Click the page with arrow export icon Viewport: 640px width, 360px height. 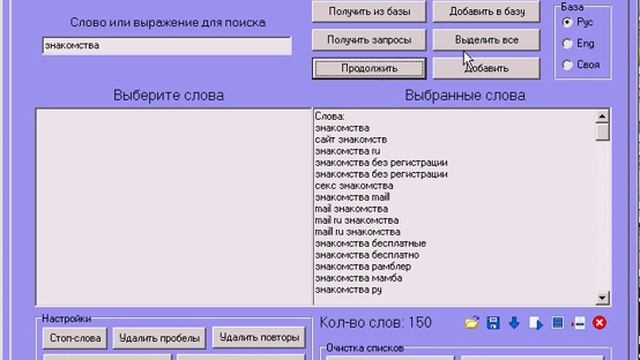[536, 323]
